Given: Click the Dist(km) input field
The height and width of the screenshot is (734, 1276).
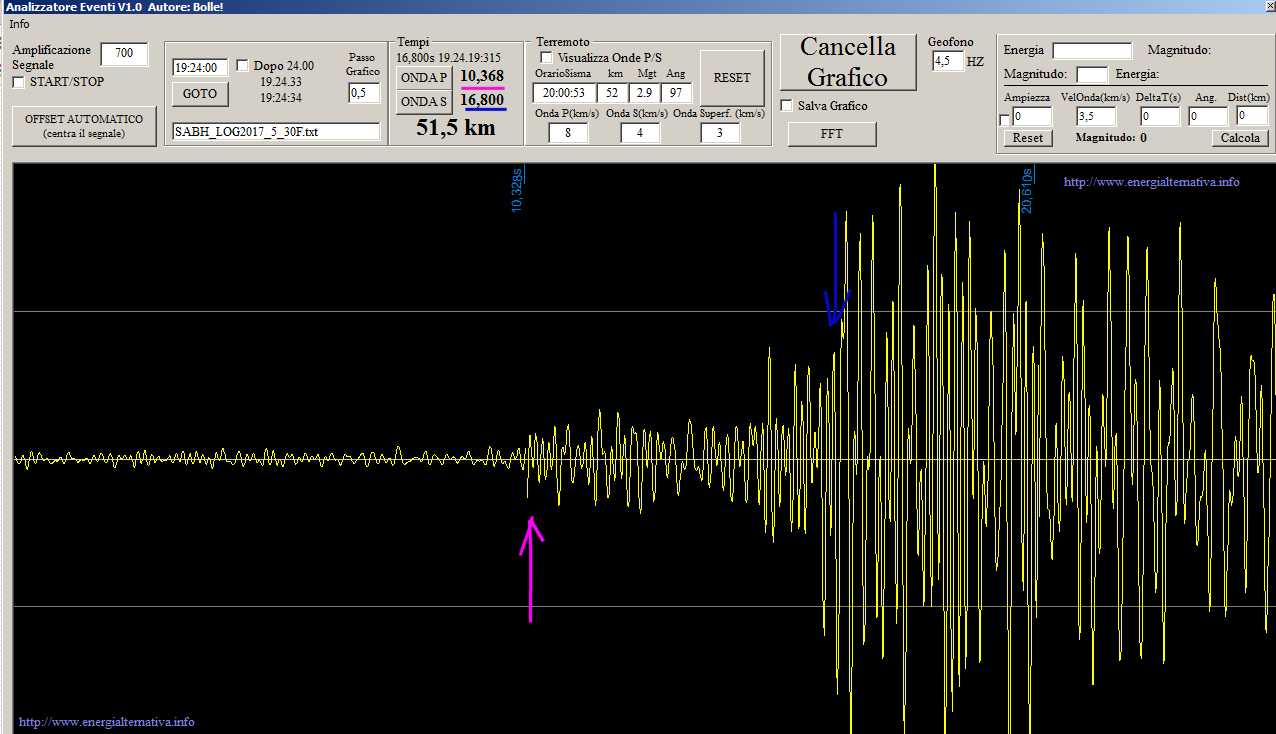Looking at the screenshot, I should tap(1253, 116).
